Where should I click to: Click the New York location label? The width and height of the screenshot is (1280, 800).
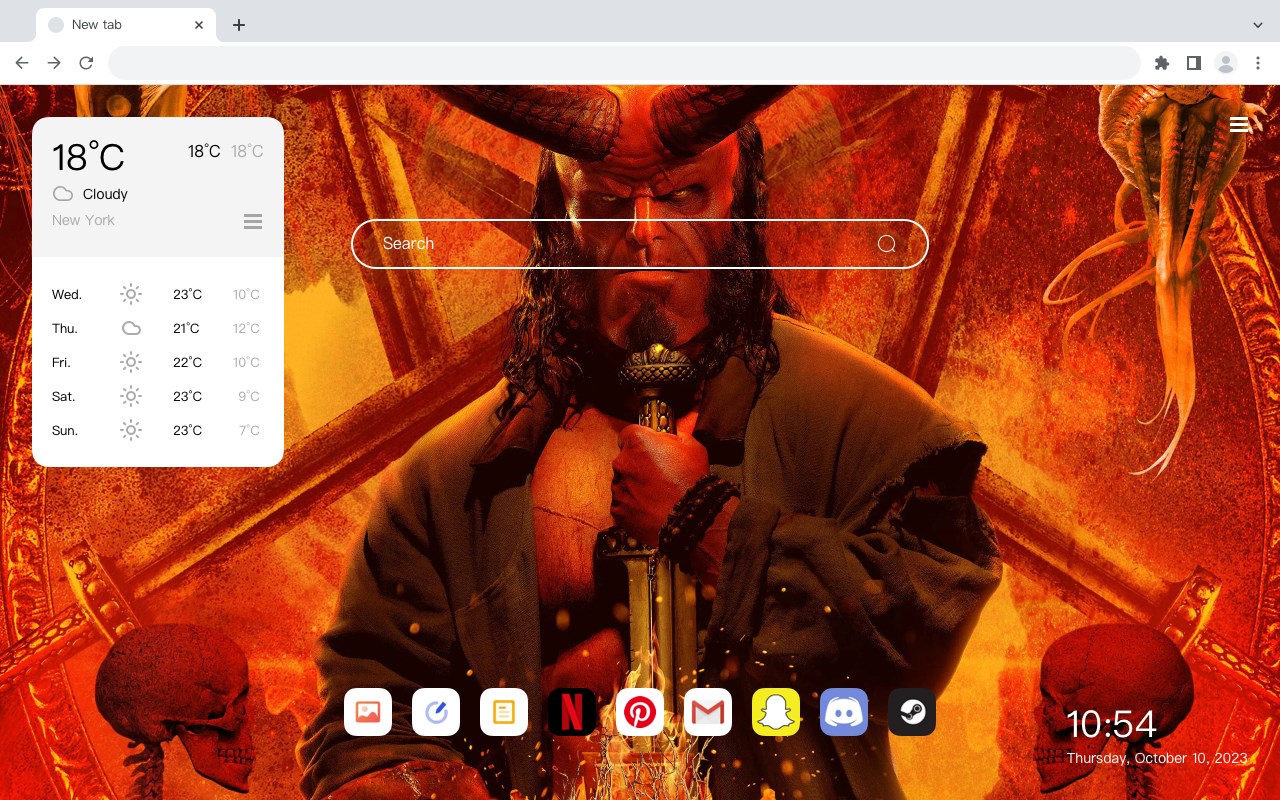tap(83, 220)
